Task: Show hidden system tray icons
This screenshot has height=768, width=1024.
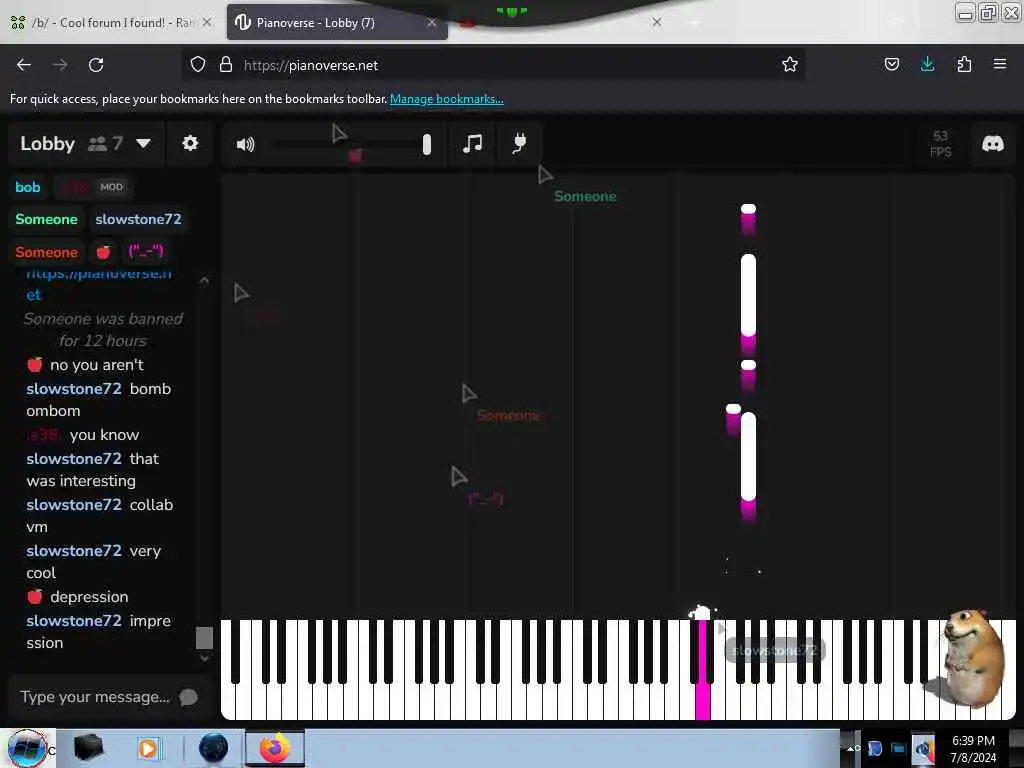Action: click(x=852, y=748)
